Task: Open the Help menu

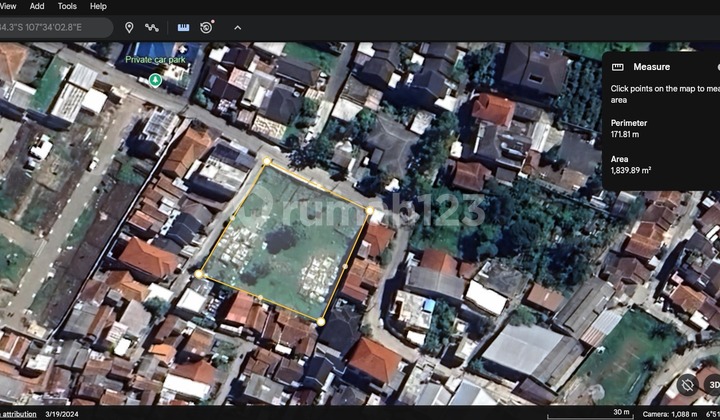Action: tap(98, 6)
